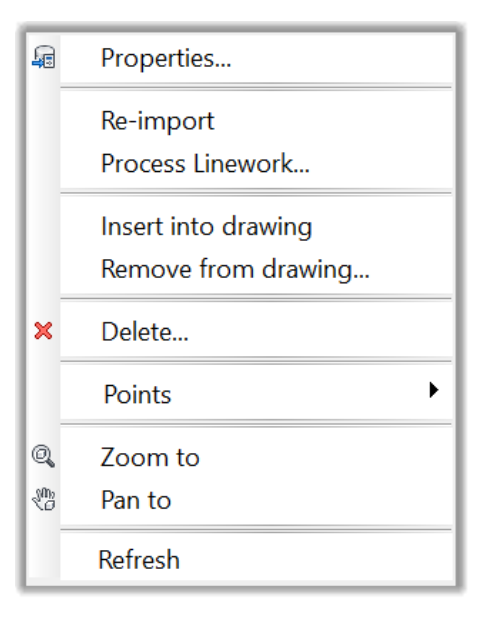The height and width of the screenshot is (619, 482).
Task: Expand the Points submenu arrow
Action: pos(433,390)
